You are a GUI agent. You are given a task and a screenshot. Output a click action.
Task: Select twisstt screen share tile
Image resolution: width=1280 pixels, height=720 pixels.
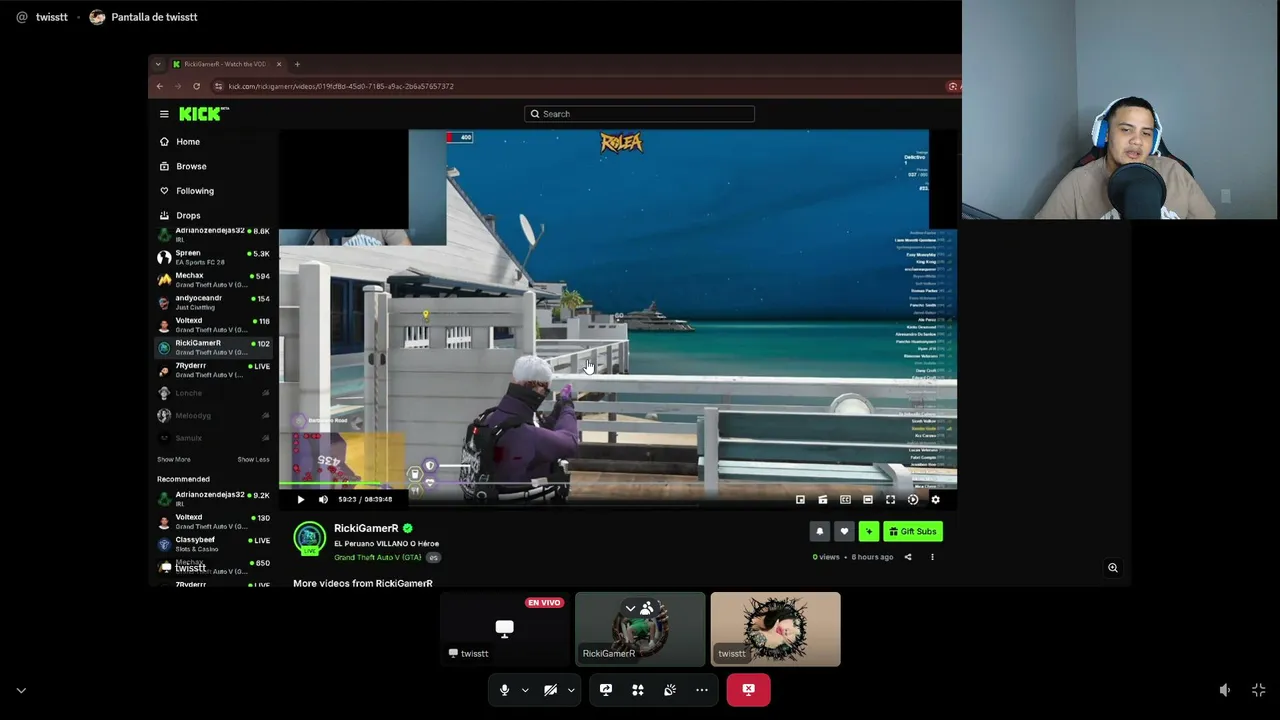[505, 630]
